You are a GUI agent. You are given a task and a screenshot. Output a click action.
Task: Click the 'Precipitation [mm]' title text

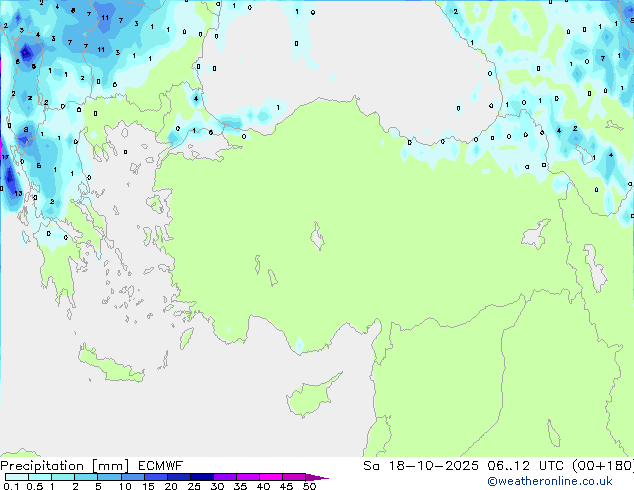(65, 466)
